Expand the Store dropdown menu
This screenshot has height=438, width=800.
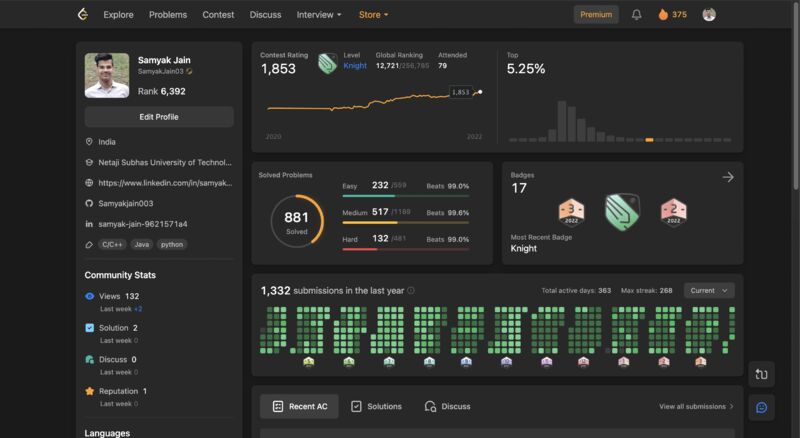(x=373, y=15)
